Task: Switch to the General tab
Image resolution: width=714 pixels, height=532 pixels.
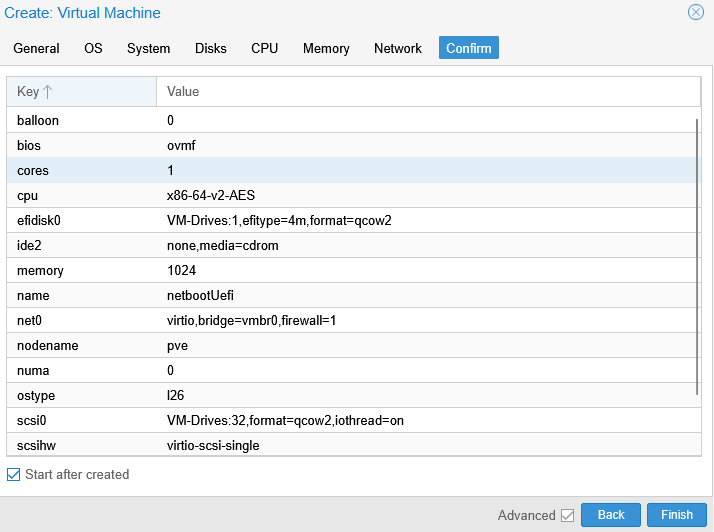Action: pos(36,48)
